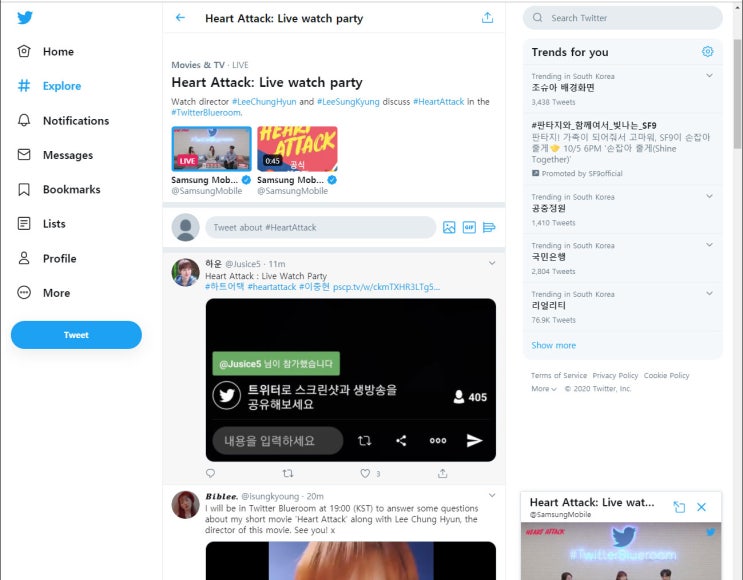Click the blue Tweet button
Screen dimensions: 743x580
[x=76, y=335]
